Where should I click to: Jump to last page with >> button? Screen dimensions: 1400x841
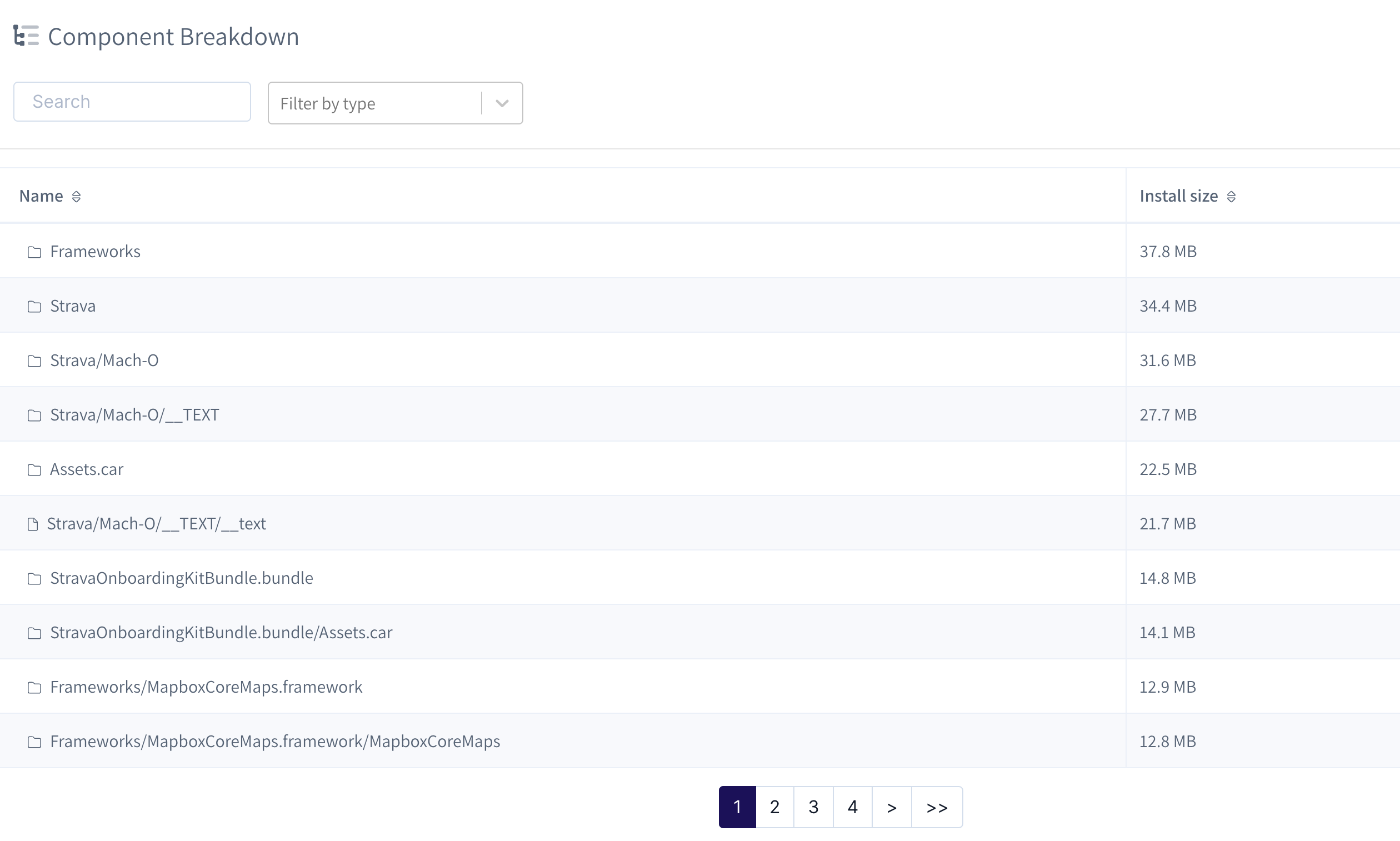[x=936, y=807]
